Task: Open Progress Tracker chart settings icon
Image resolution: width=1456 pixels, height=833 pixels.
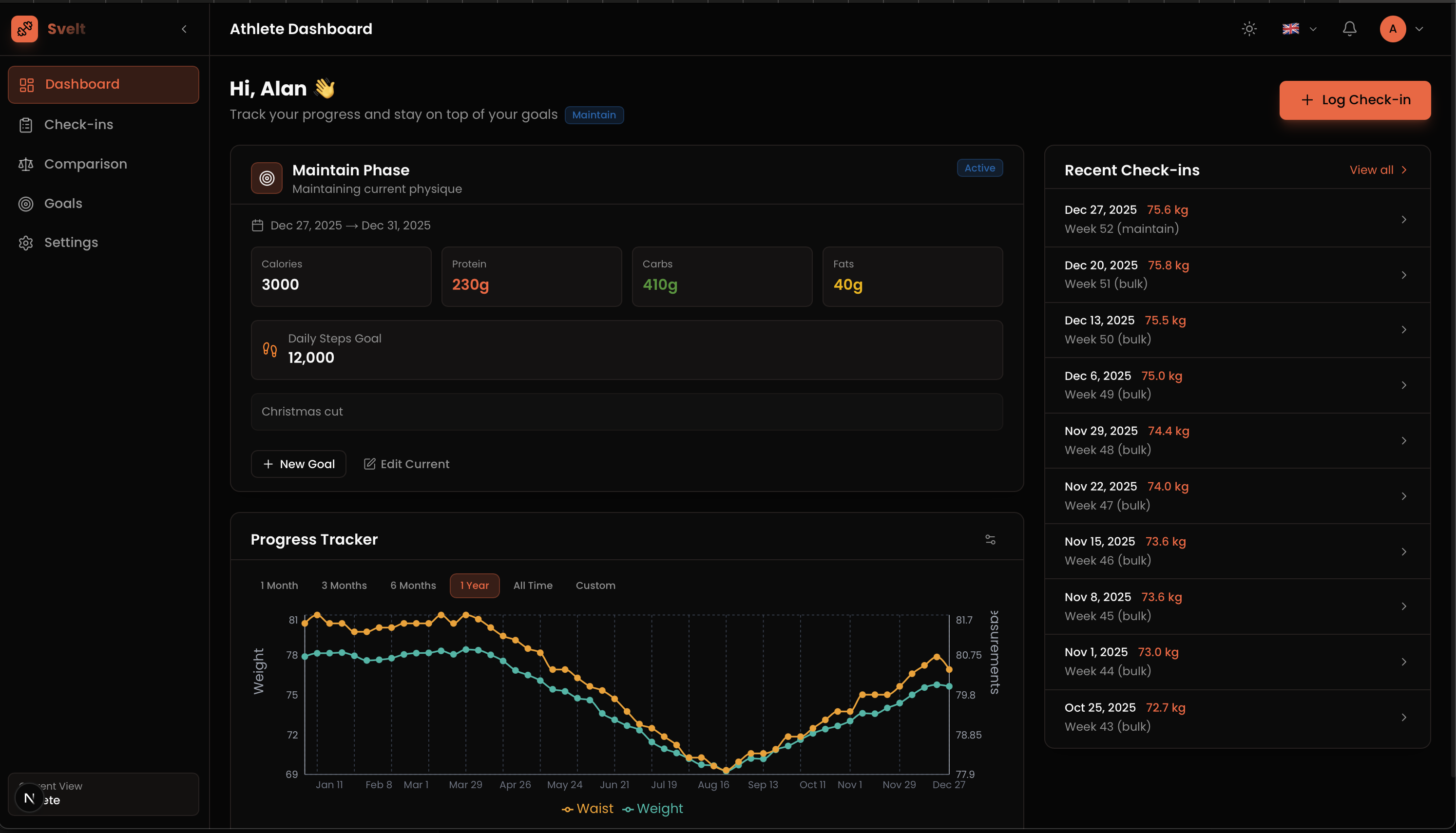Action: pyautogui.click(x=990, y=540)
